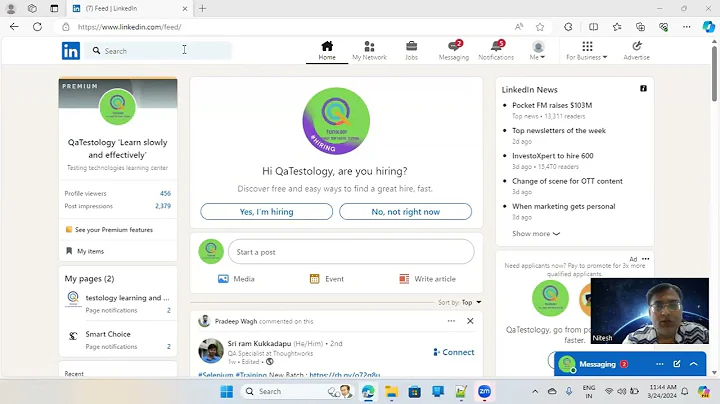Toggle browser Split screen icon
720x404 pixels.
click(593, 27)
